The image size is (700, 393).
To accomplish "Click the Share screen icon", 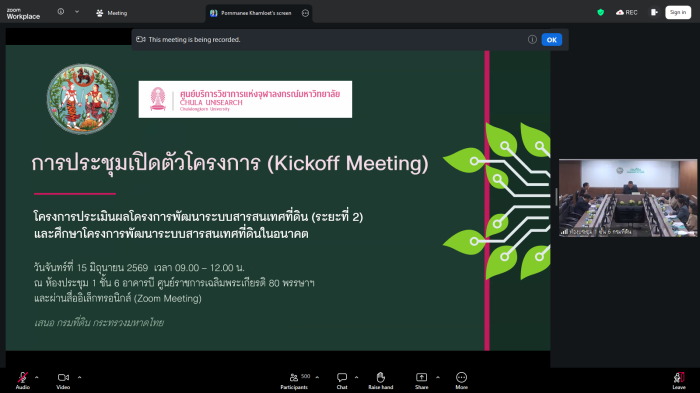I will click(x=421, y=378).
